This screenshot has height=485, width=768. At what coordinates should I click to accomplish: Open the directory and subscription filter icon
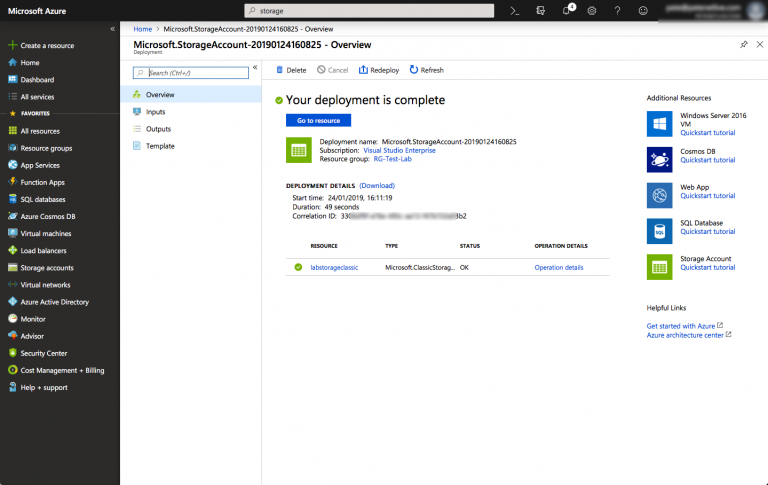pyautogui.click(x=540, y=11)
